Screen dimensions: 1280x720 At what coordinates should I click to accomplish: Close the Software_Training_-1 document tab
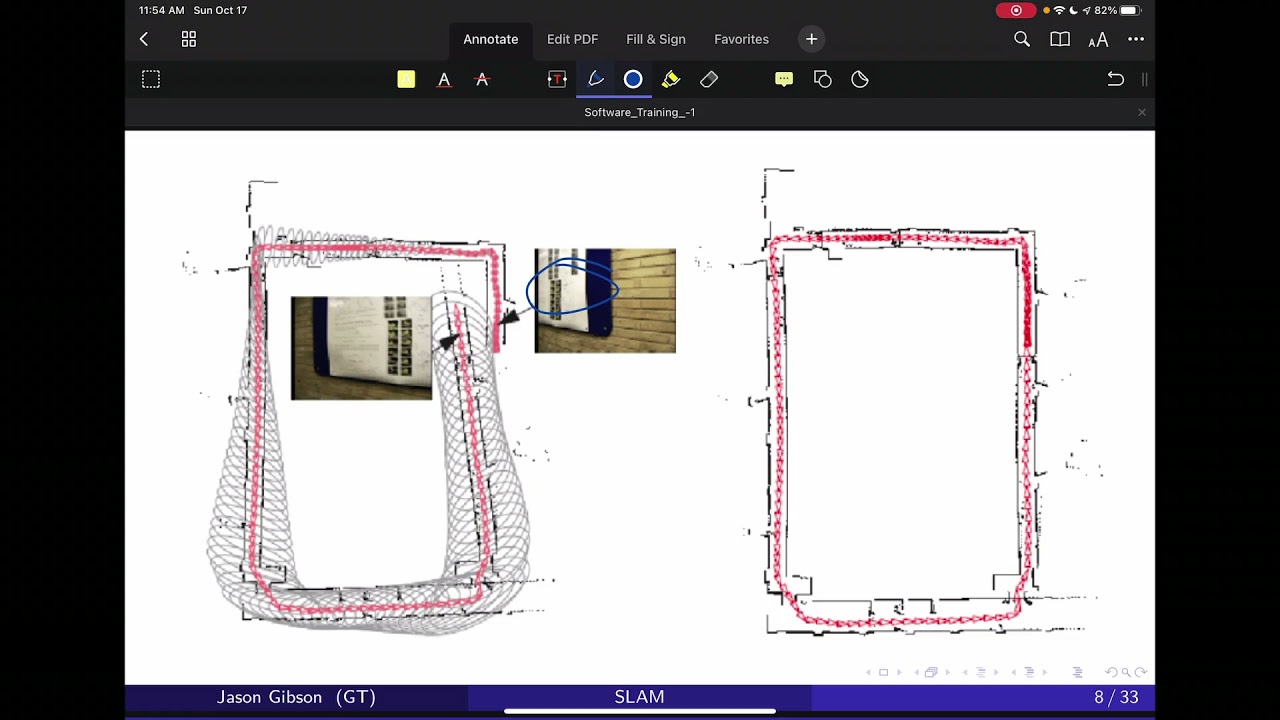tap(1142, 112)
